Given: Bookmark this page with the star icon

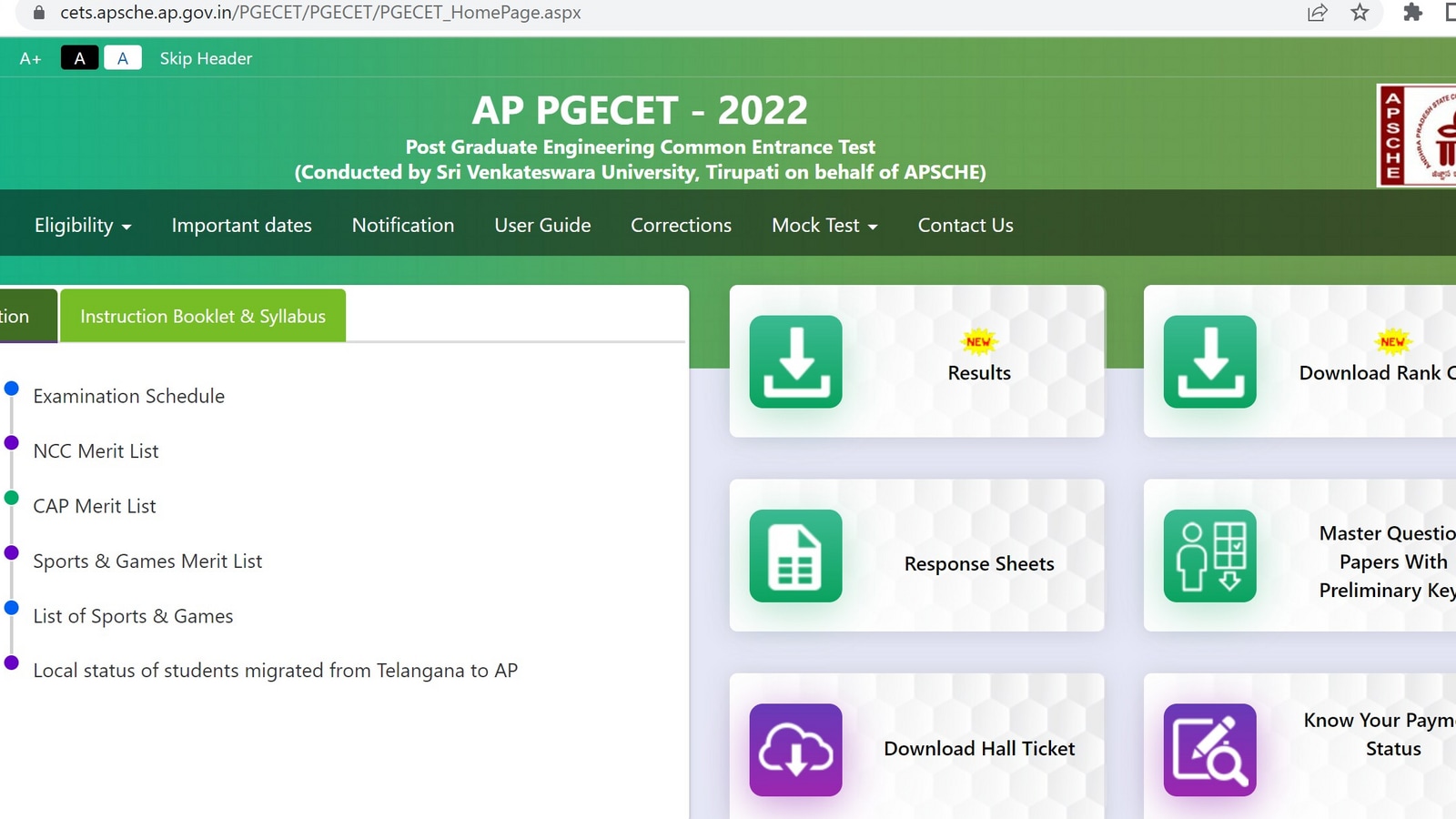Looking at the screenshot, I should pyautogui.click(x=1360, y=13).
